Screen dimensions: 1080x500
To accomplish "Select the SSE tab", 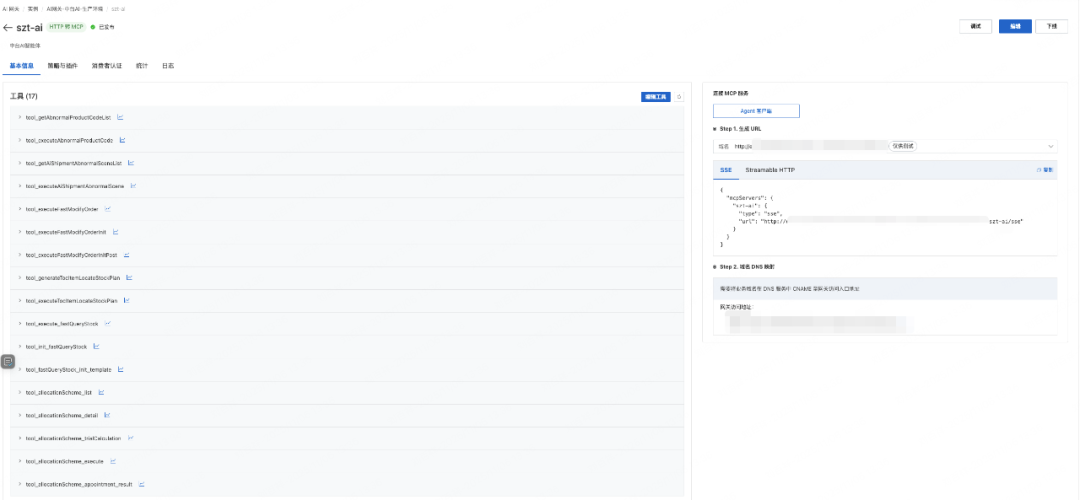I will point(726,169).
